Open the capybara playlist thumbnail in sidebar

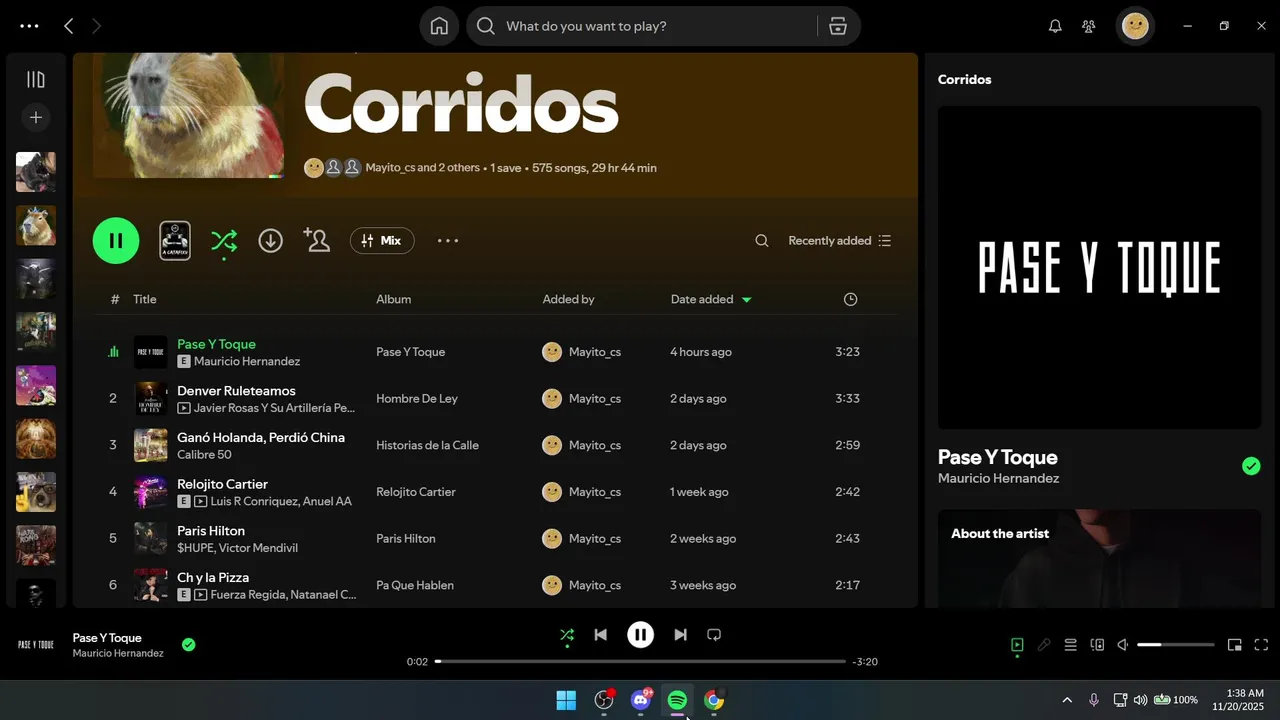(x=36, y=225)
